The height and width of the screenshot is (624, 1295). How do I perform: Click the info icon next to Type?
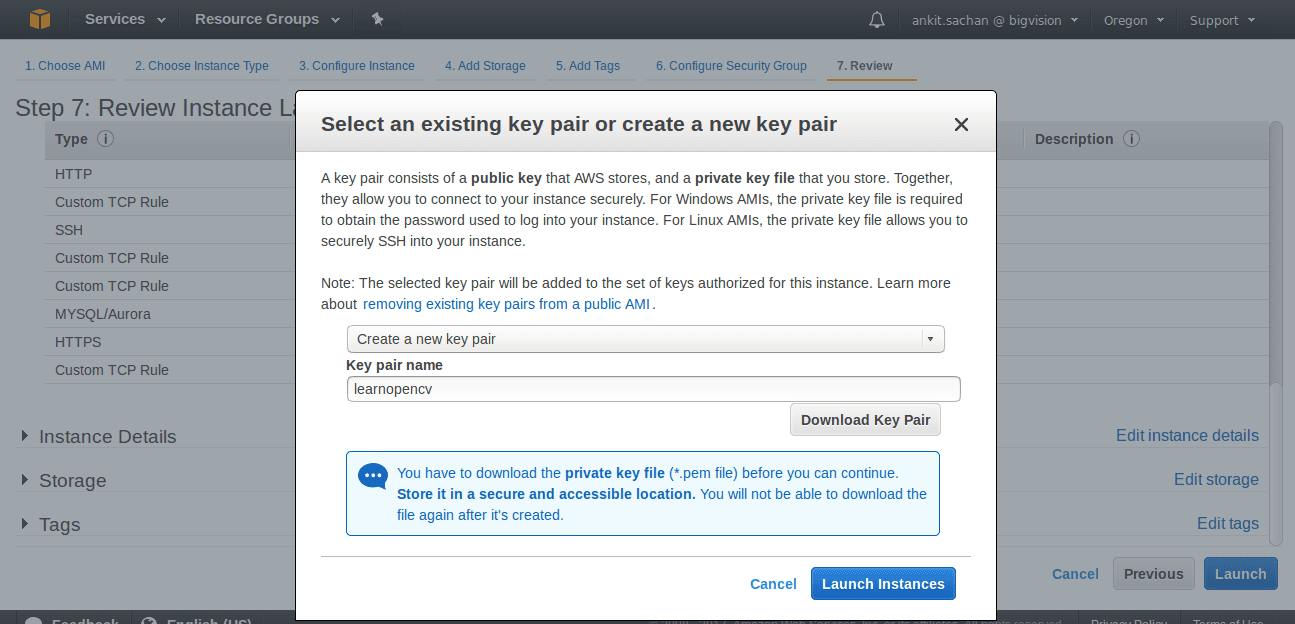coord(105,139)
